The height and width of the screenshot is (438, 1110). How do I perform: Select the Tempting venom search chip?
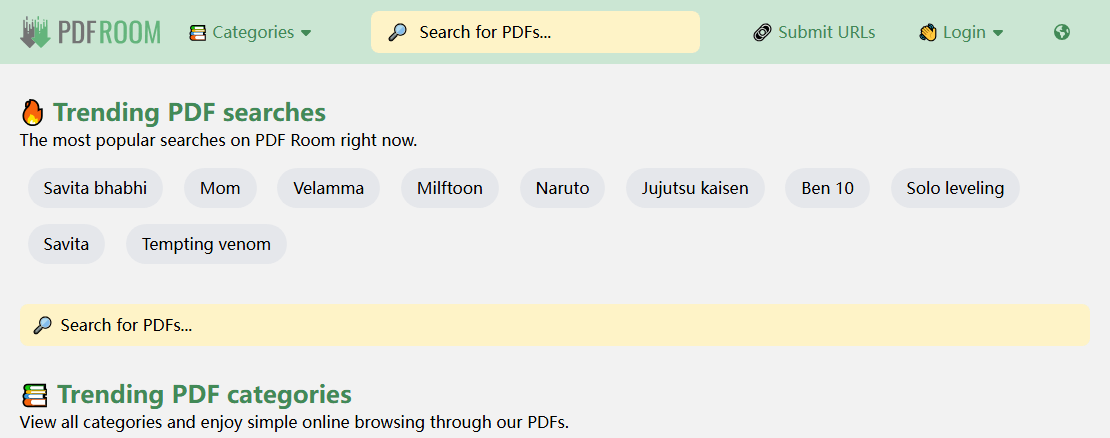pos(206,244)
